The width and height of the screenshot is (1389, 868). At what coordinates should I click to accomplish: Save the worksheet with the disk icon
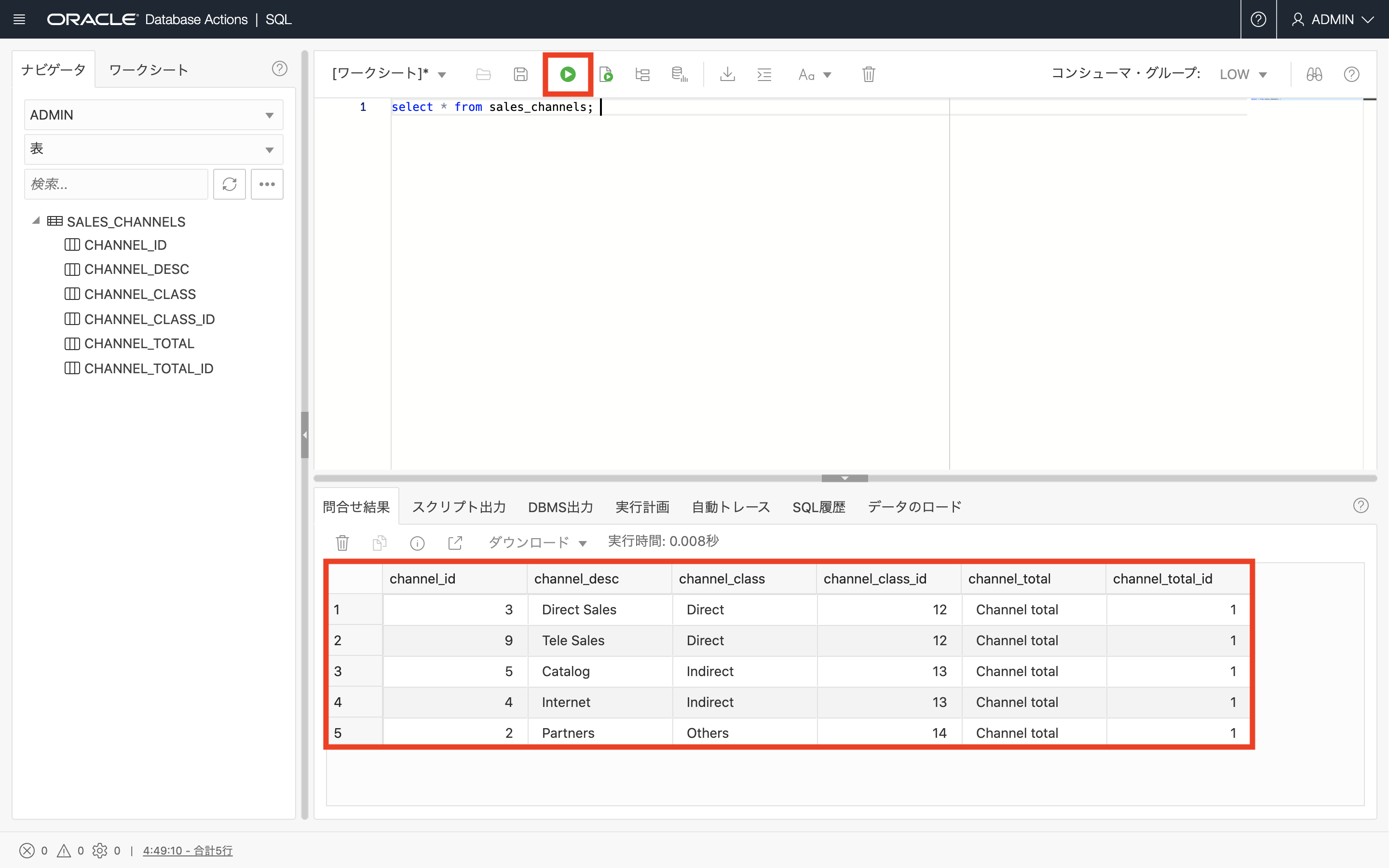[x=520, y=74]
